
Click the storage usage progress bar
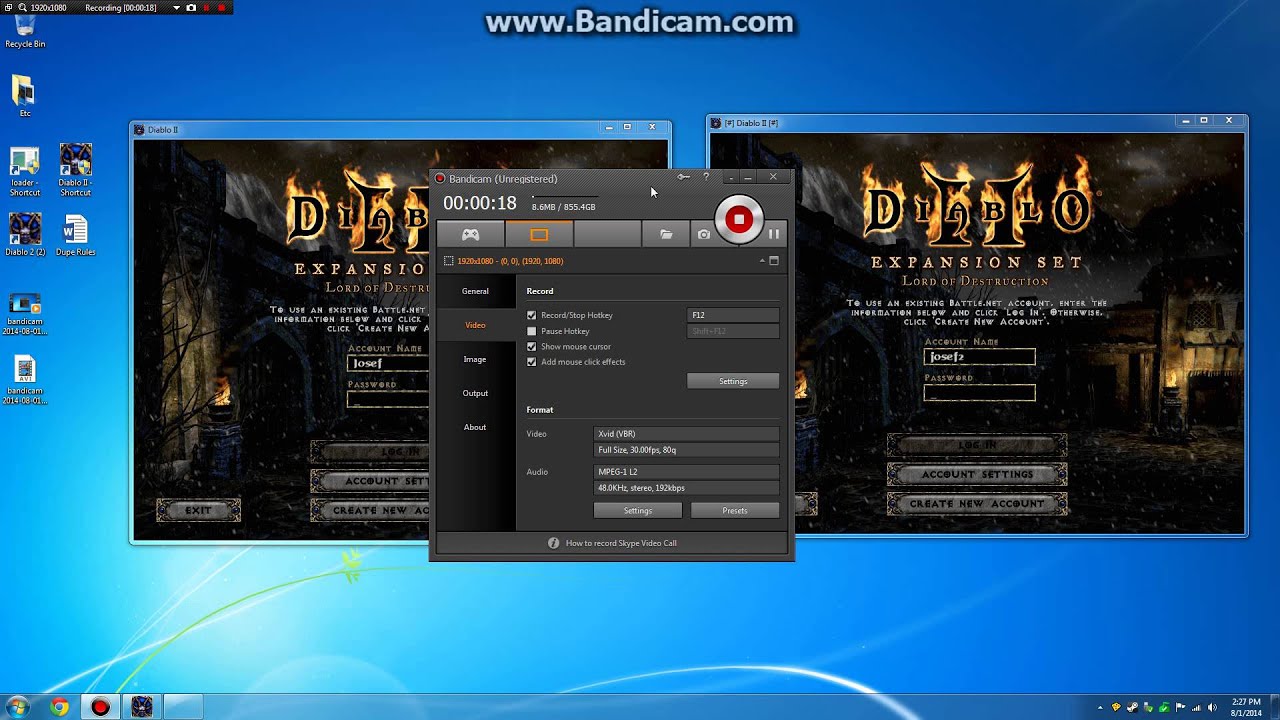[x=565, y=197]
